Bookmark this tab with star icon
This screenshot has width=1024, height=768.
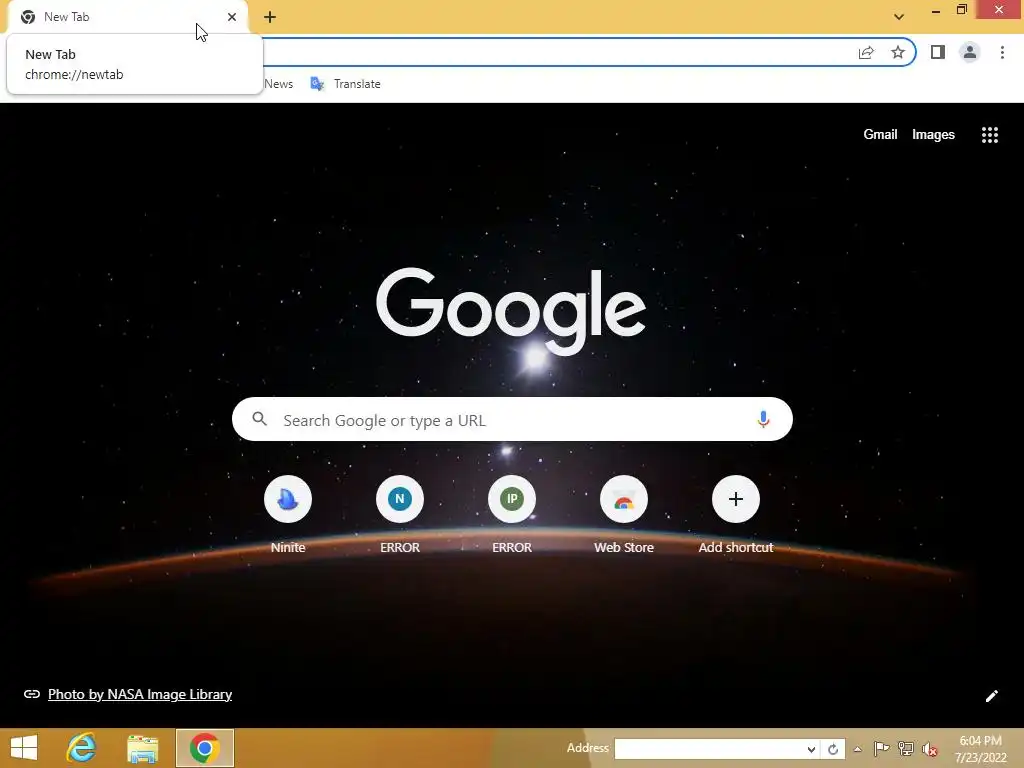click(x=898, y=52)
